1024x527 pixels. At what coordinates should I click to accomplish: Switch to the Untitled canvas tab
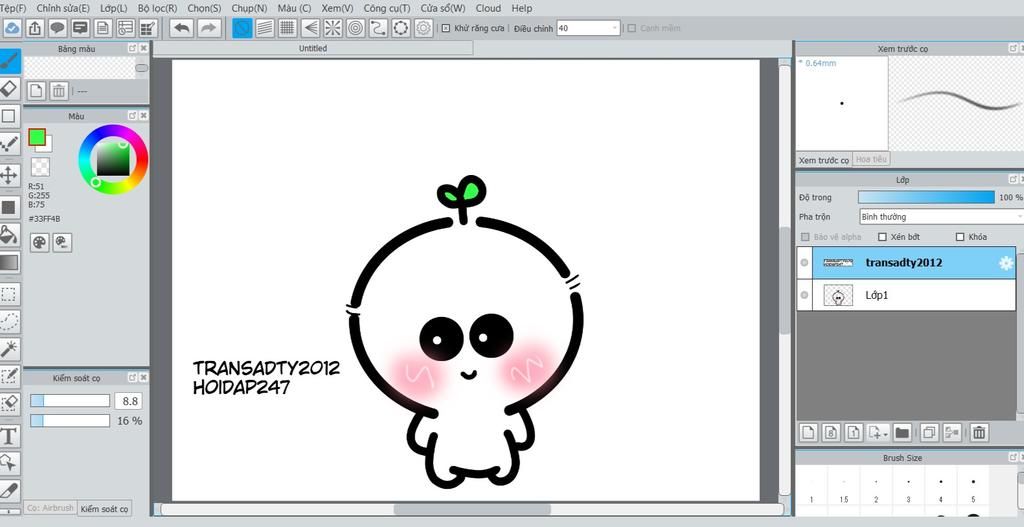313,48
